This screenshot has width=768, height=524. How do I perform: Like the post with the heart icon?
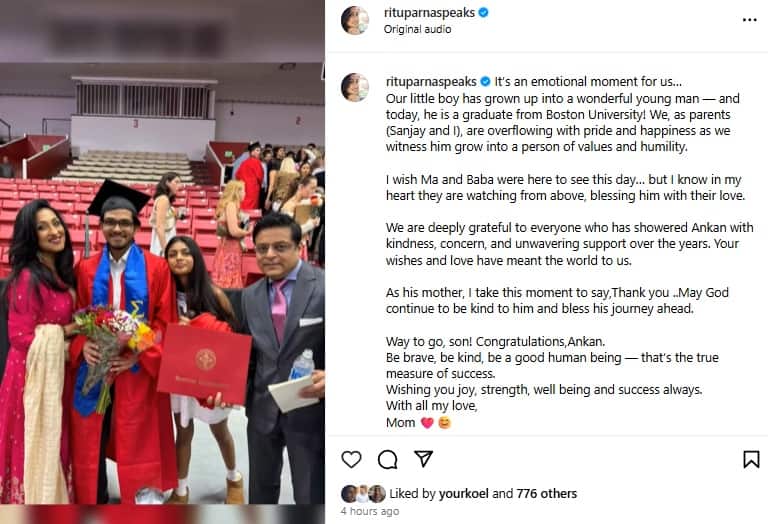(x=351, y=459)
